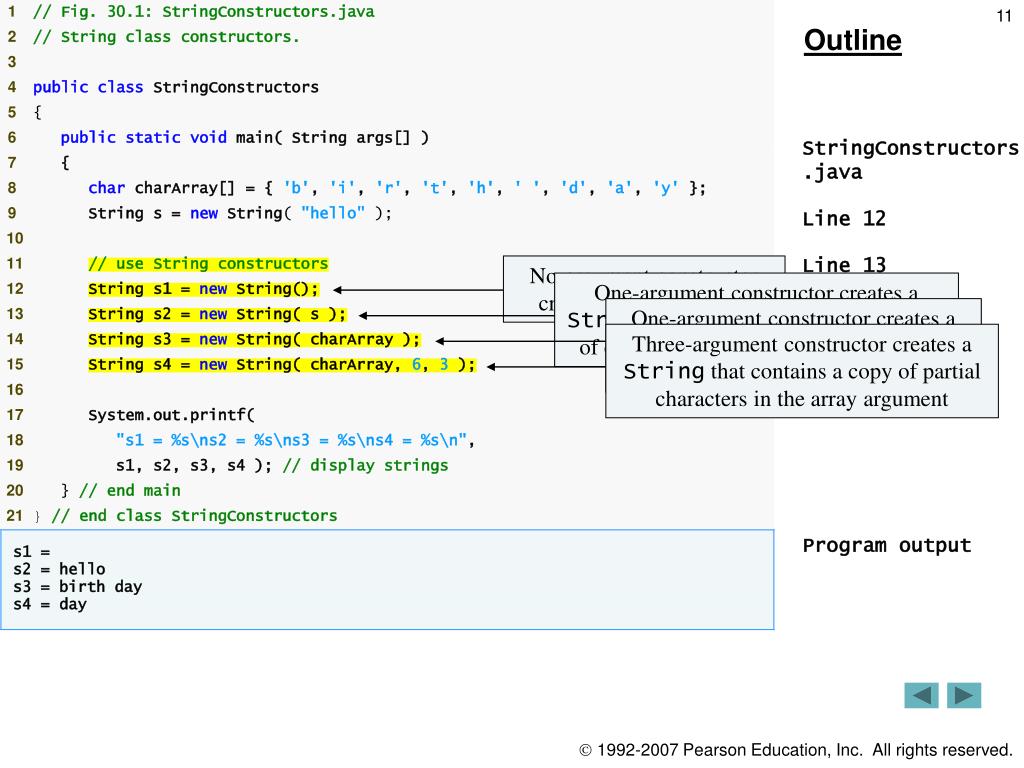This screenshot has height=768, width=1024.
Task: Click the new String("hello") statement
Action: [240, 214]
